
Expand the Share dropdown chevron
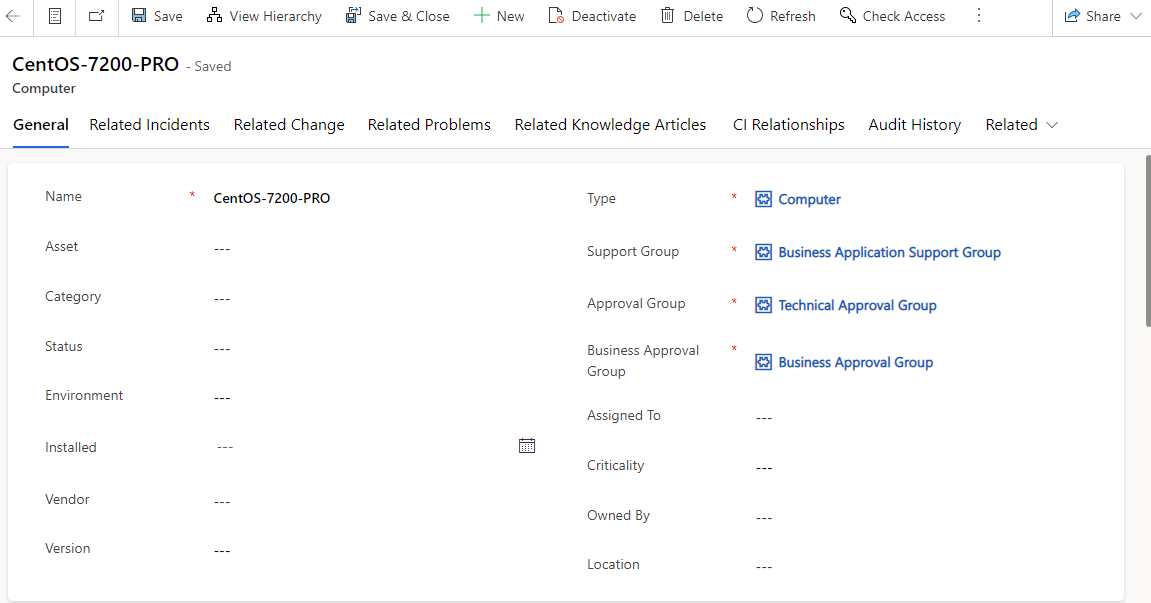click(x=1136, y=15)
